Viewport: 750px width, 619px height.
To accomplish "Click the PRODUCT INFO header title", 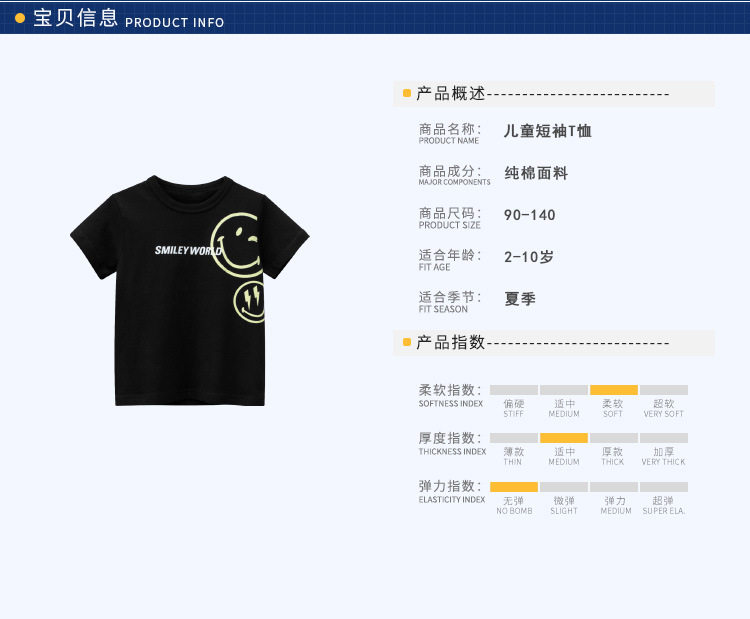I will [x=175, y=22].
